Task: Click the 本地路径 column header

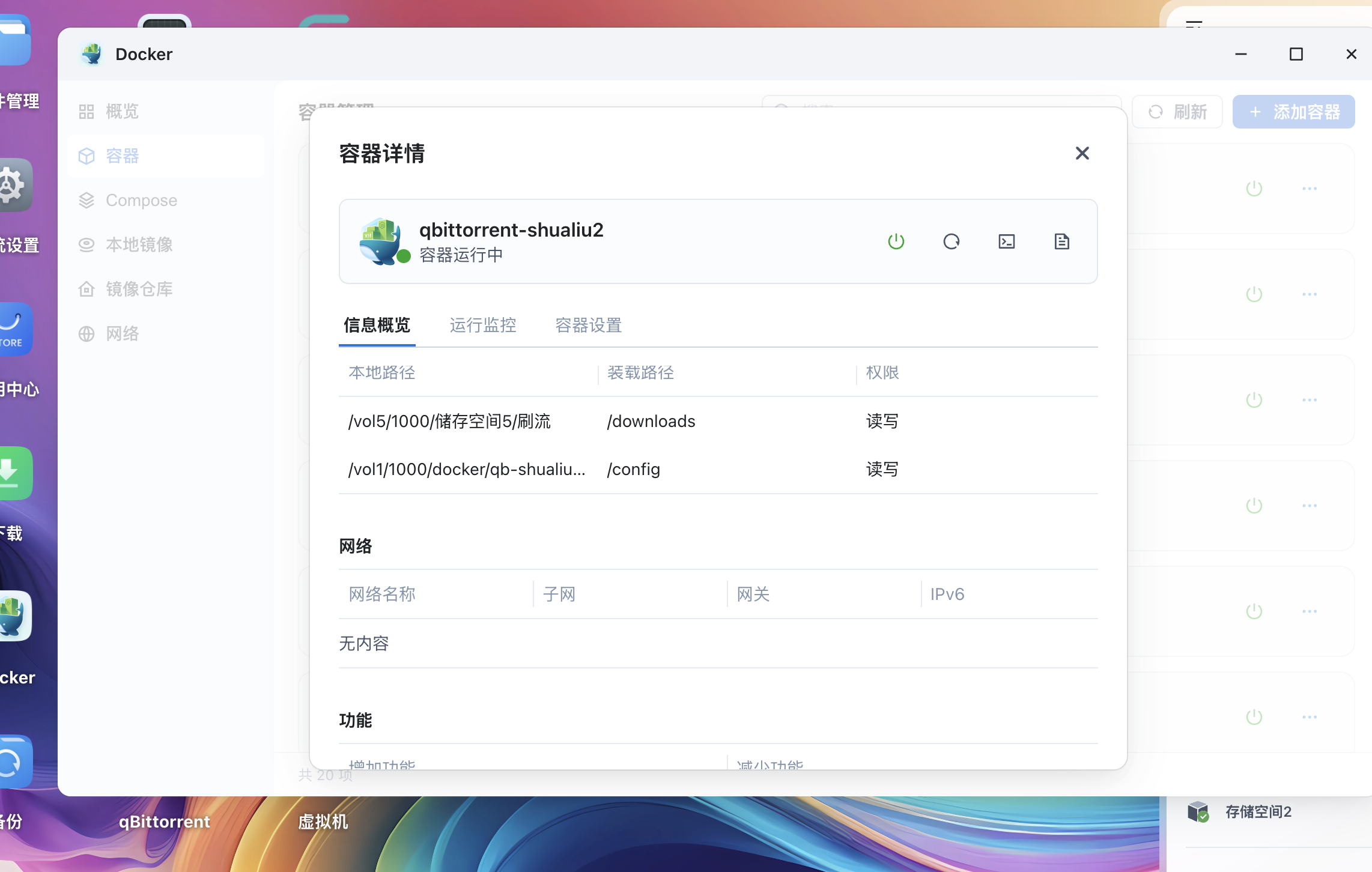Action: [382, 373]
